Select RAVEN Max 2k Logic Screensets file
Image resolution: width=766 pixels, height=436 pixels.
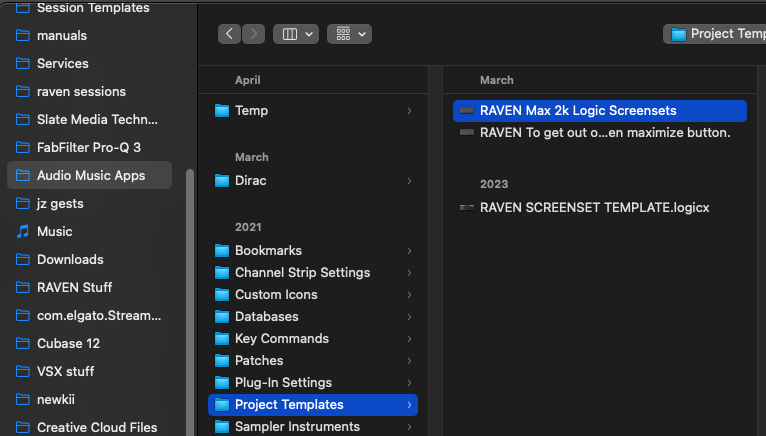point(599,111)
